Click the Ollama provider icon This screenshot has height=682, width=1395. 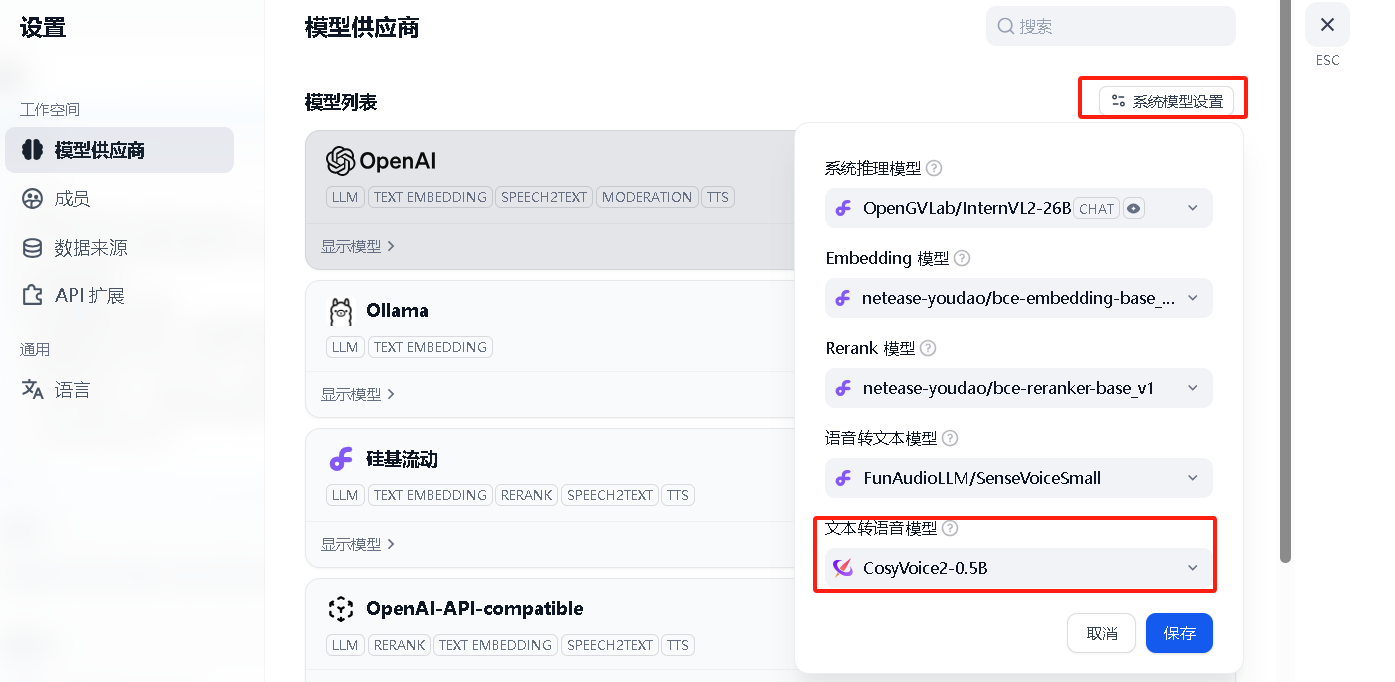coord(341,310)
